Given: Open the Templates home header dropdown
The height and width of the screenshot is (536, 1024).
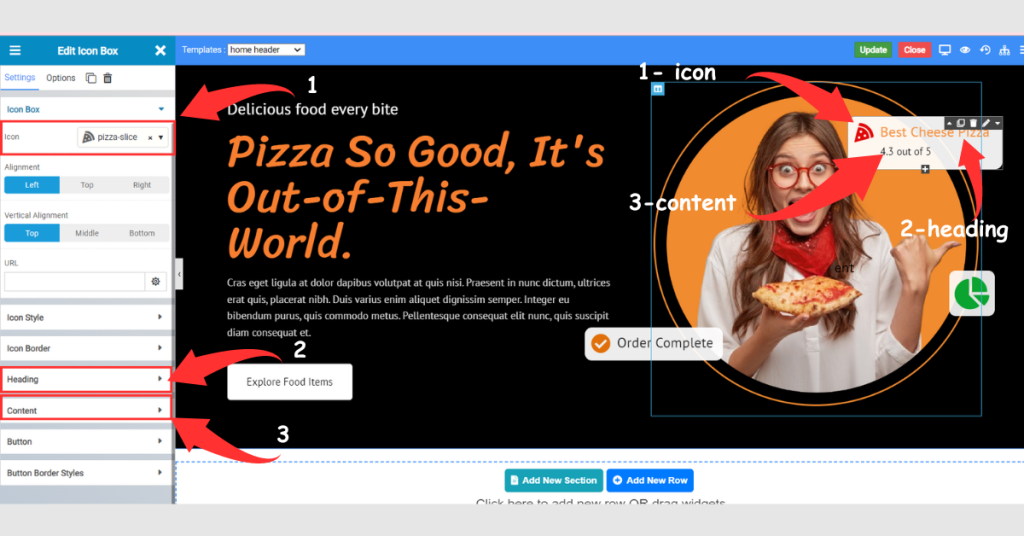Looking at the screenshot, I should click(x=266, y=50).
